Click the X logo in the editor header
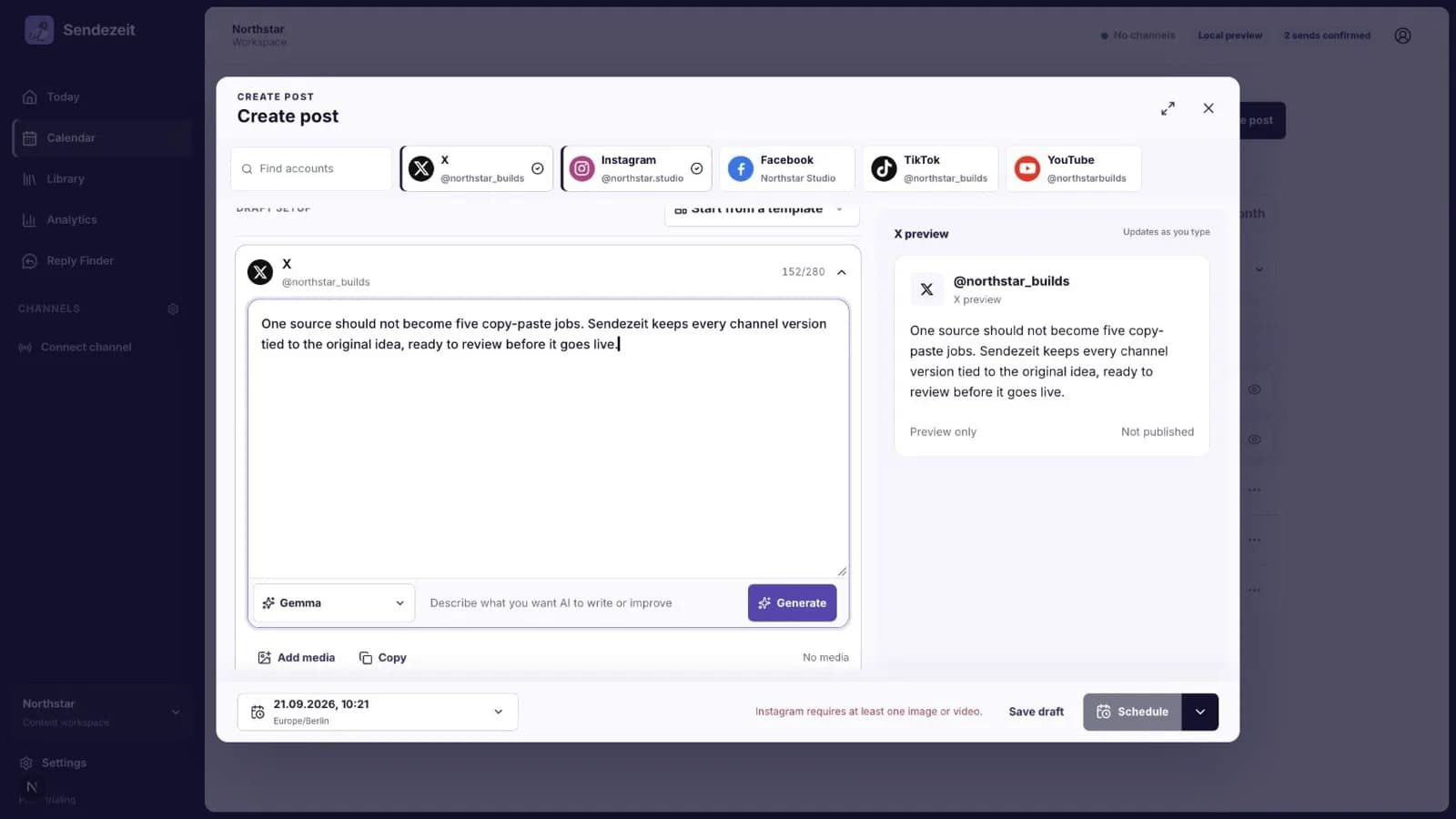Image resolution: width=1456 pixels, height=819 pixels. tap(260, 272)
